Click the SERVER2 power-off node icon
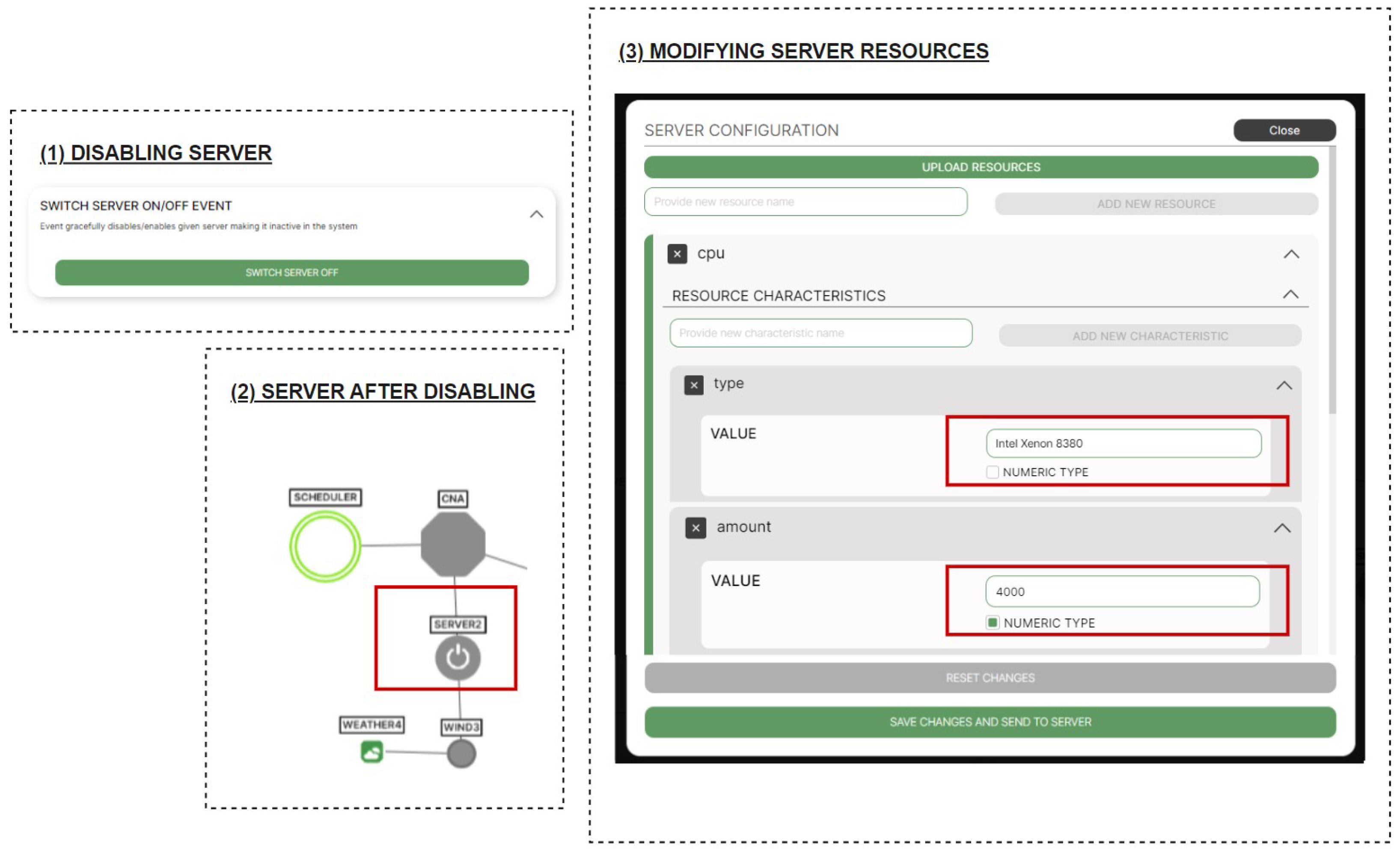1400x856 pixels. [x=458, y=658]
